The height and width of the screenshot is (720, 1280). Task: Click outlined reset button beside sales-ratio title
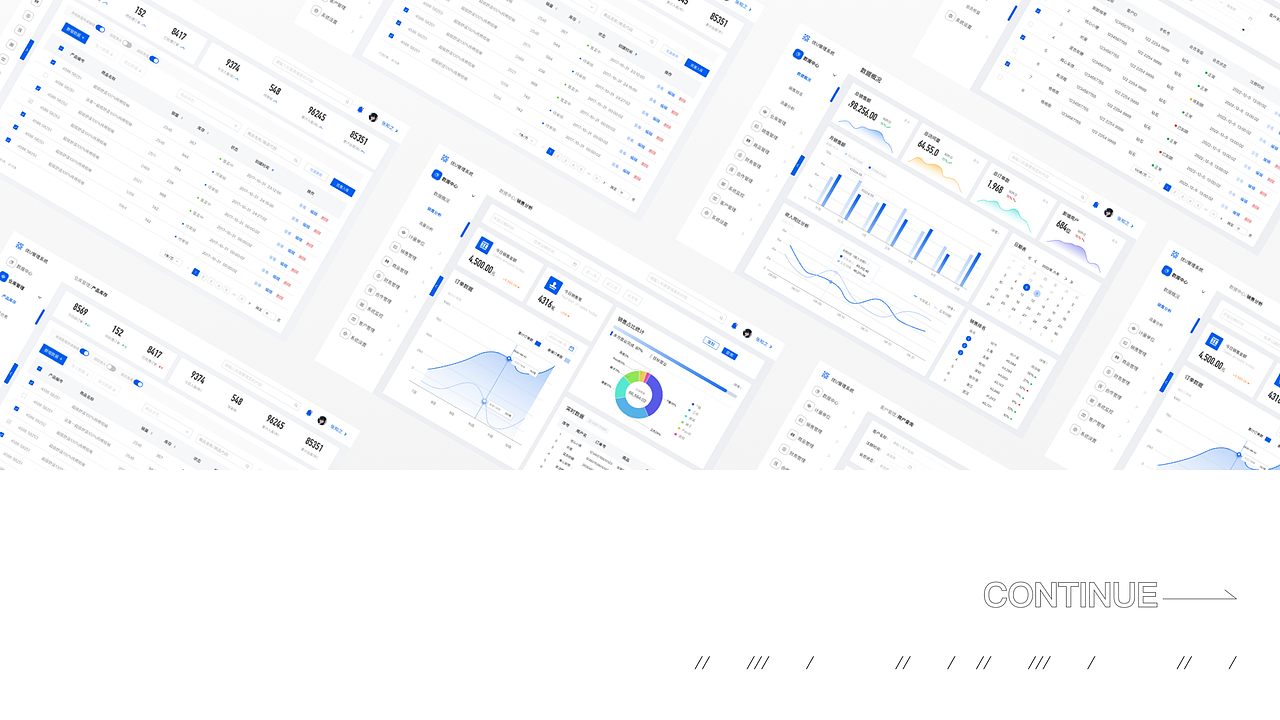(711, 343)
